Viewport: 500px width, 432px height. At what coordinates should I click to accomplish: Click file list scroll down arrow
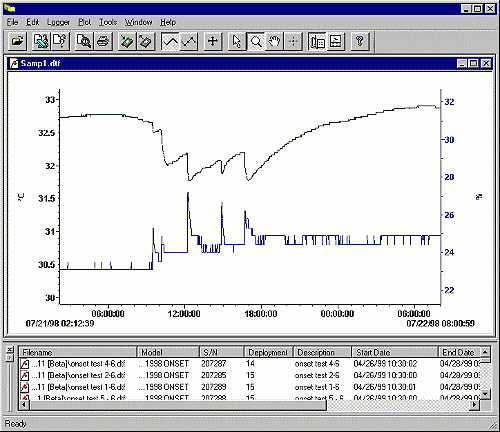485,394
